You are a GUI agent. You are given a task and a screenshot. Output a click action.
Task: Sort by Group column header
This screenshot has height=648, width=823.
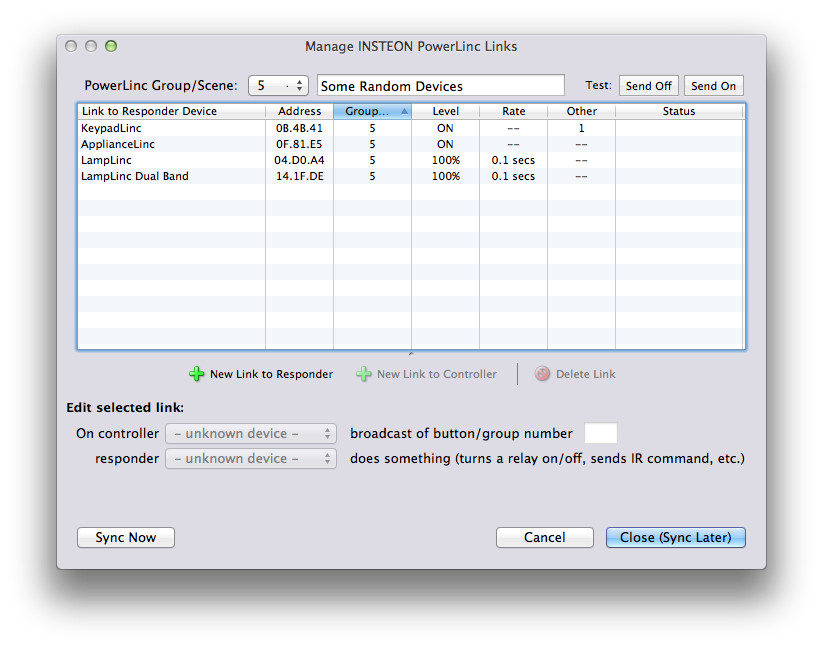pyautogui.click(x=372, y=111)
